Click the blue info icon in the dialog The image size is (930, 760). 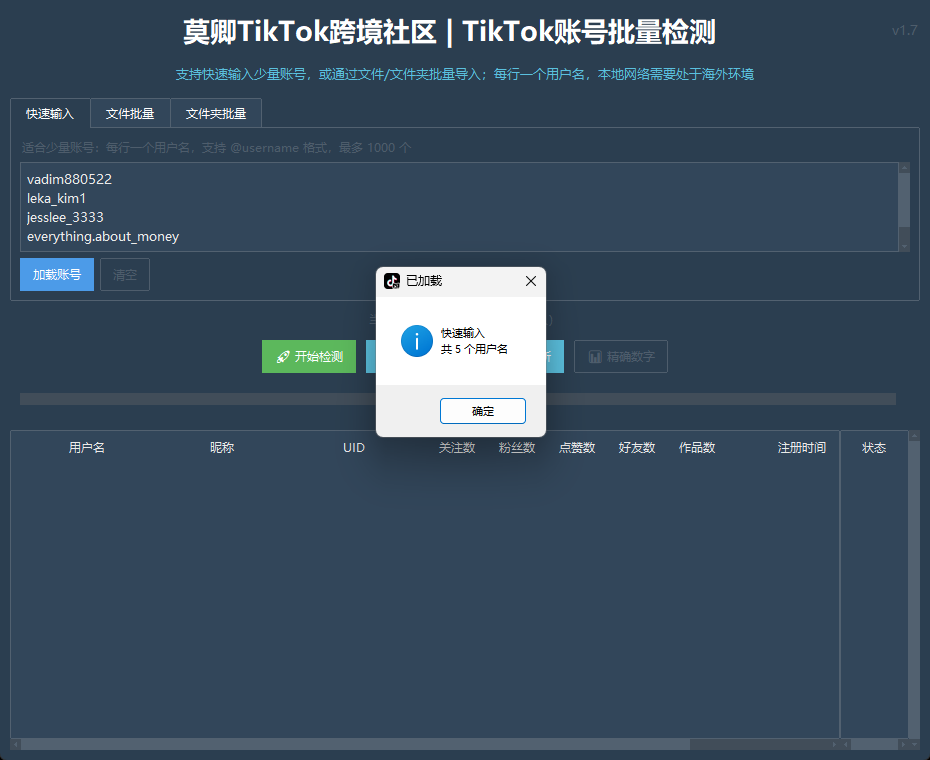click(417, 341)
